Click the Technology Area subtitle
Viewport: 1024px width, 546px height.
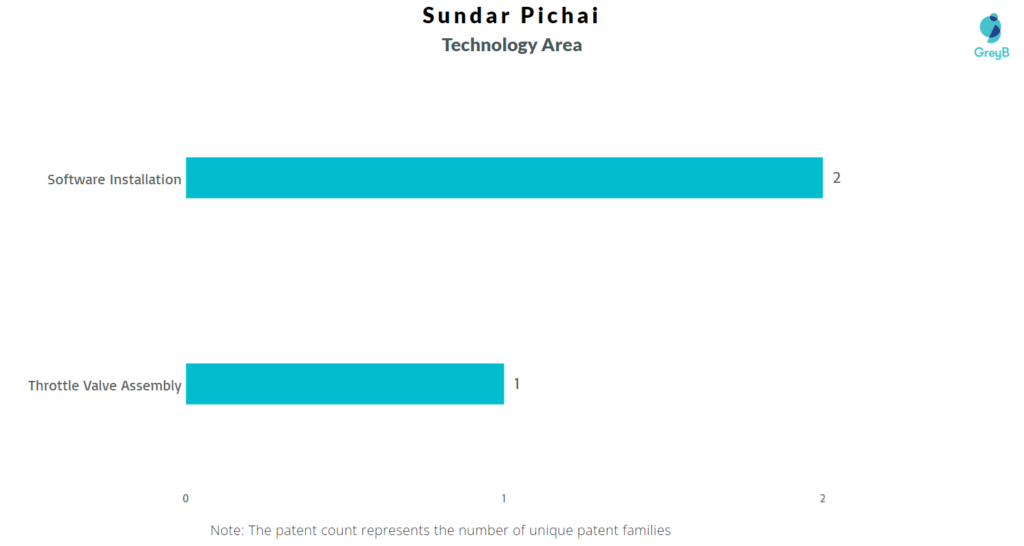click(x=511, y=45)
